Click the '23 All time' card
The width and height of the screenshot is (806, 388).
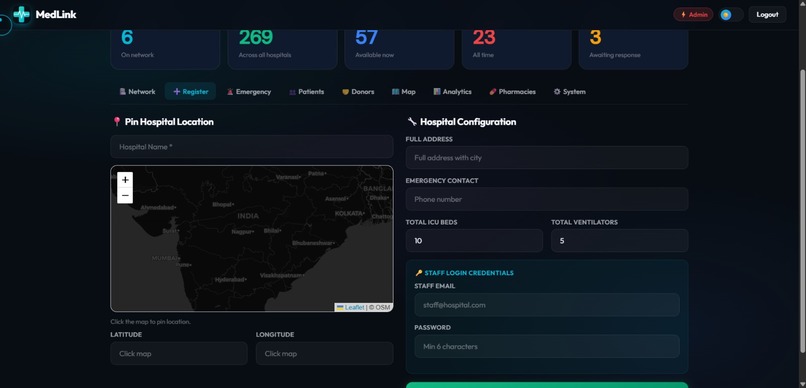517,48
